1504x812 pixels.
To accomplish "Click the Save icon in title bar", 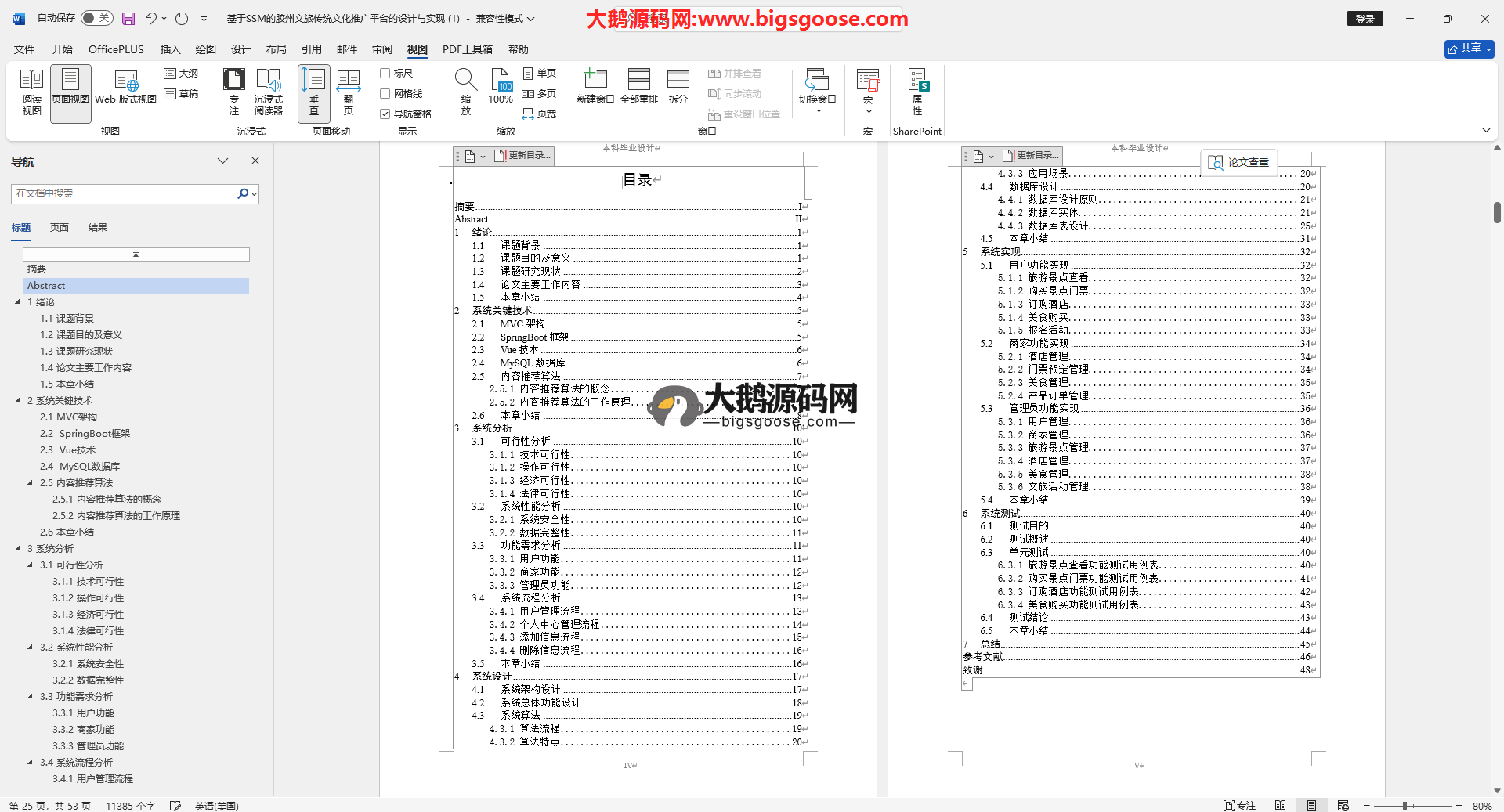I will pos(128,19).
